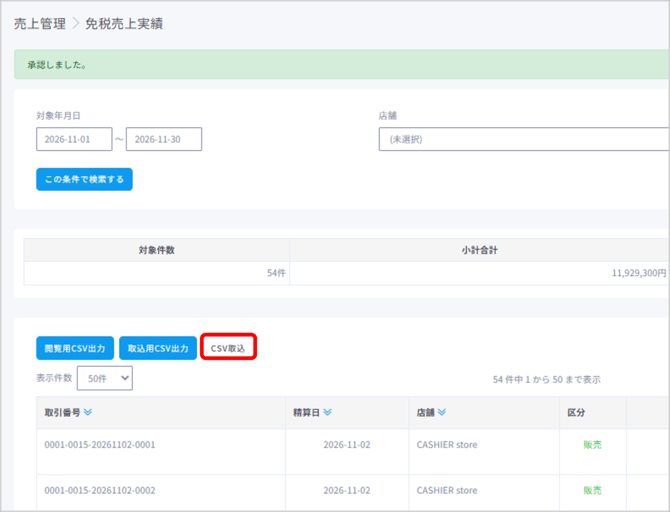Sort by 店舗 column arrow icon
The height and width of the screenshot is (512, 670).
point(442,412)
